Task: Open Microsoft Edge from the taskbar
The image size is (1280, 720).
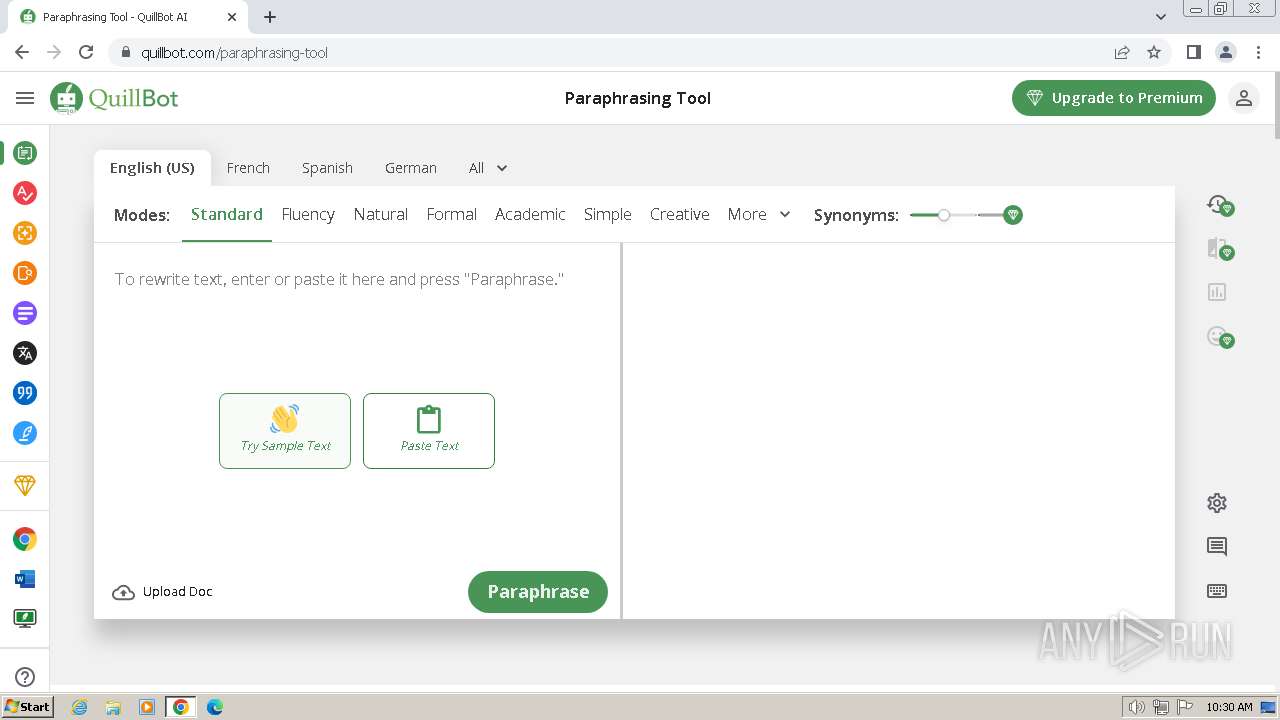Action: click(x=214, y=707)
